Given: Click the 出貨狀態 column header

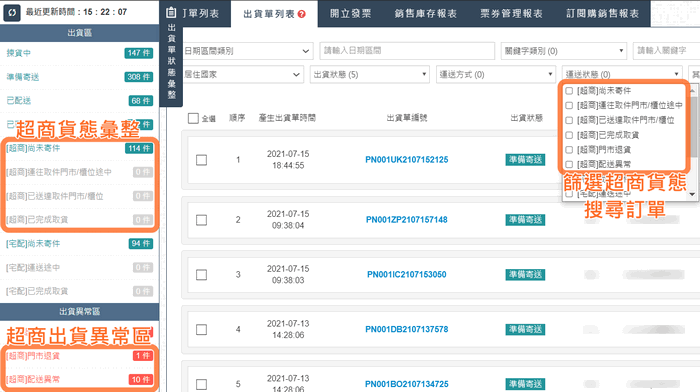Looking at the screenshot, I should [527, 118].
